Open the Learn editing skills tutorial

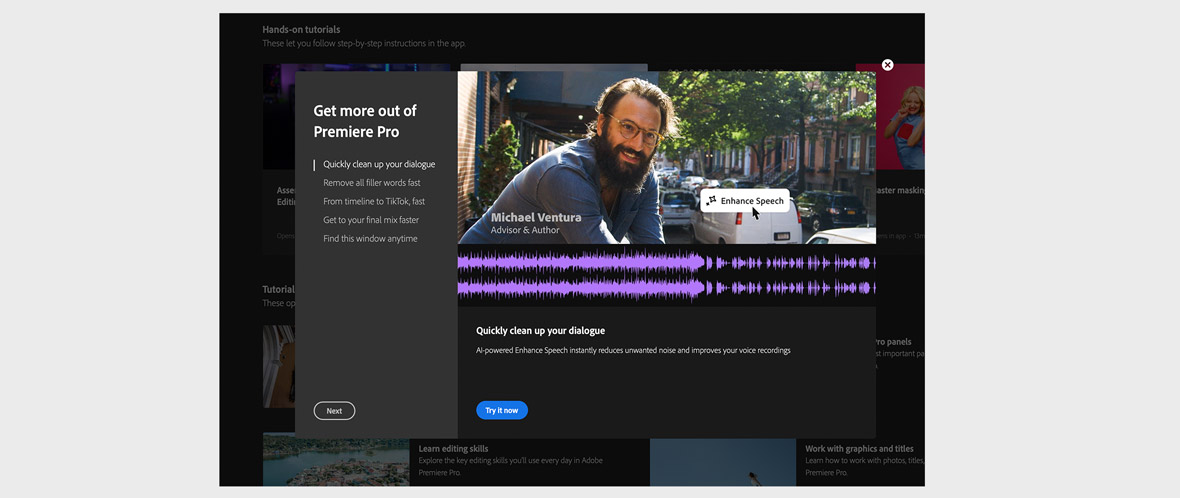[453, 449]
